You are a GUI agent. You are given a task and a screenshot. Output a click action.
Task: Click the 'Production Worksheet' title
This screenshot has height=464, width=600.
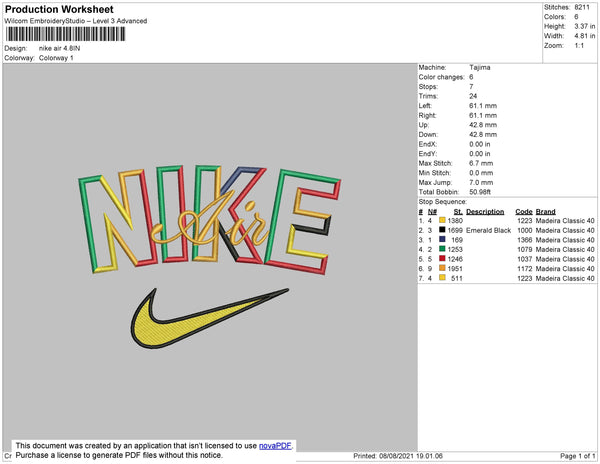point(59,10)
